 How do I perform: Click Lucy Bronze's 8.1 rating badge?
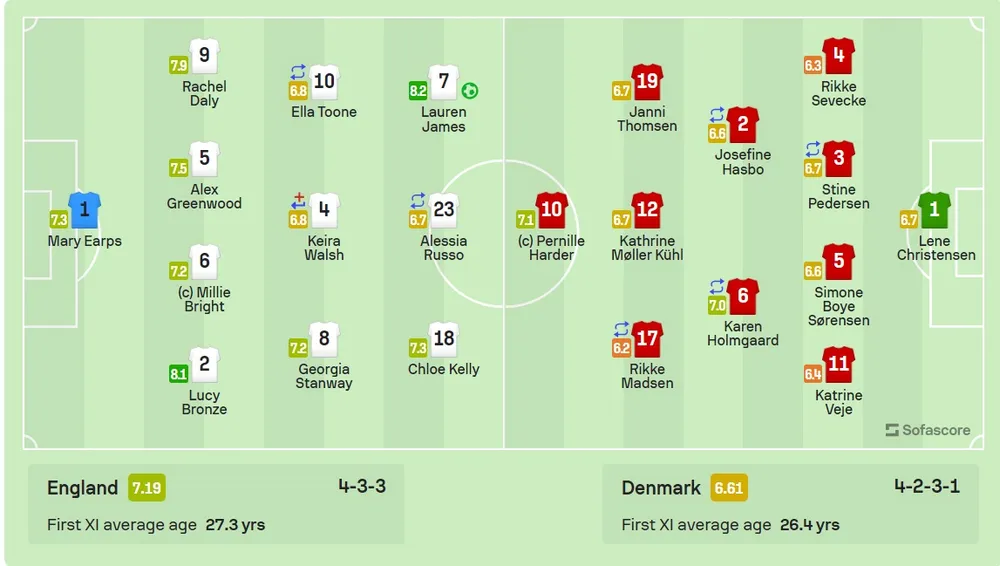coord(178,374)
